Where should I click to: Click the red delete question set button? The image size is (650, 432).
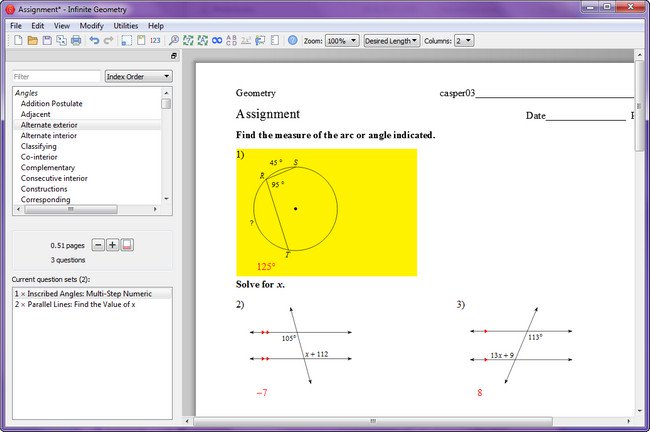(128, 245)
